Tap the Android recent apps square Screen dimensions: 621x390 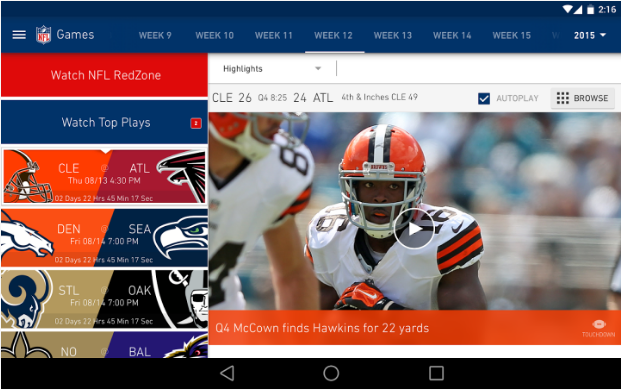click(x=436, y=373)
